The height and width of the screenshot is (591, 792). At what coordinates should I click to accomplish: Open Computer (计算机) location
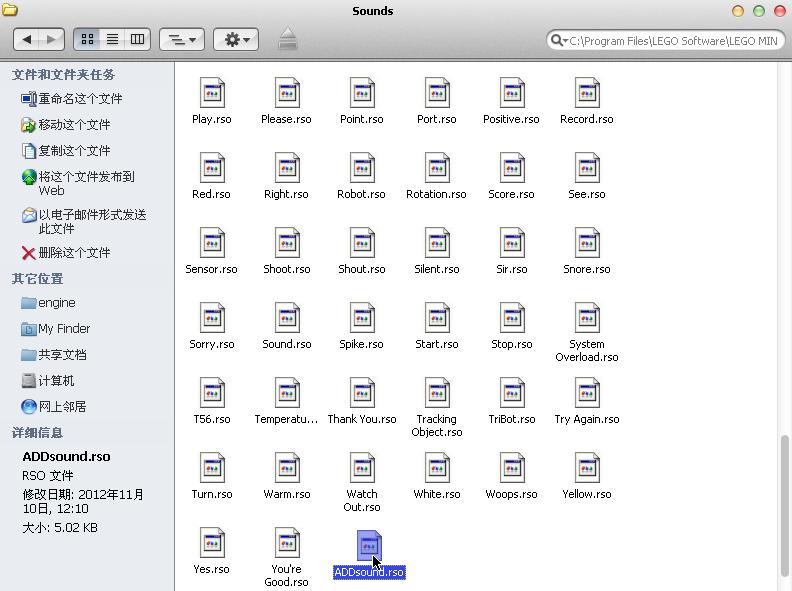coord(48,381)
